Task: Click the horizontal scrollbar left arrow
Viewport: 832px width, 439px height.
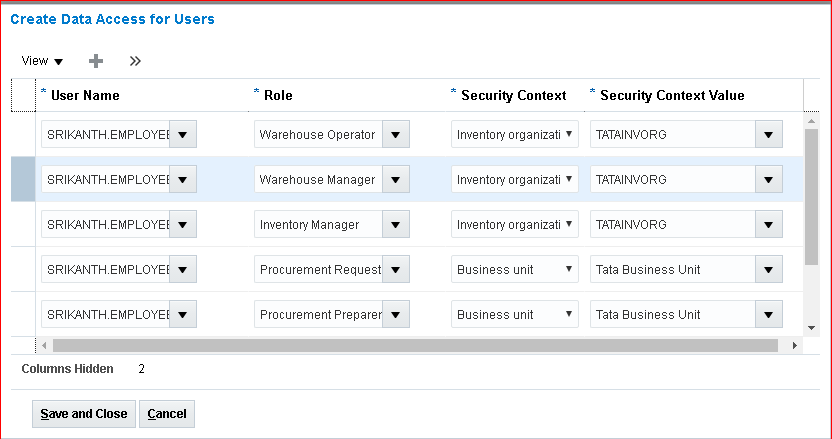Action: pyautogui.click(x=43, y=345)
